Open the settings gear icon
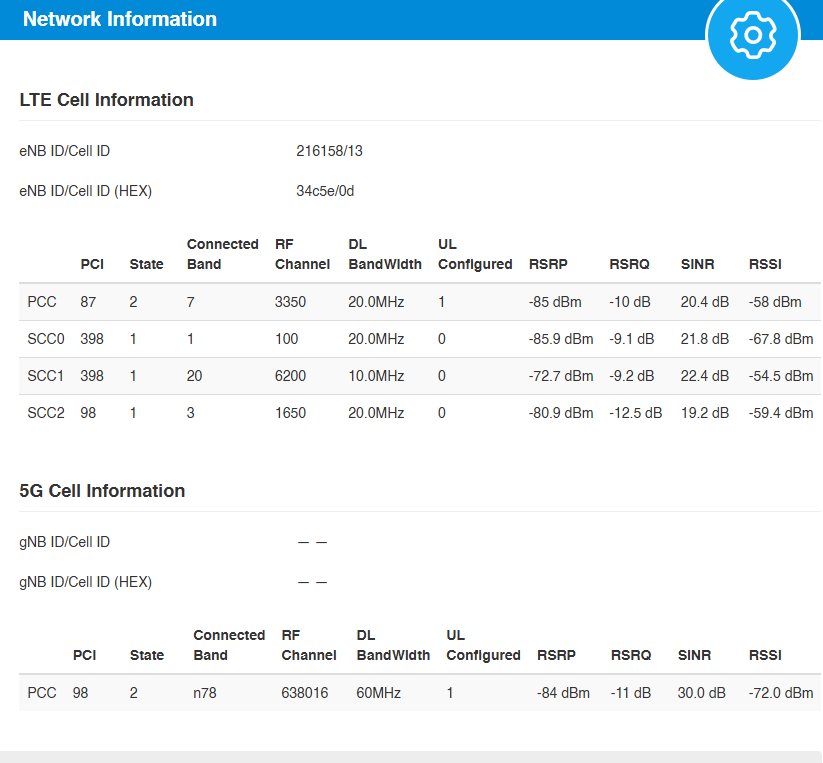The image size is (823, 763). point(753,35)
